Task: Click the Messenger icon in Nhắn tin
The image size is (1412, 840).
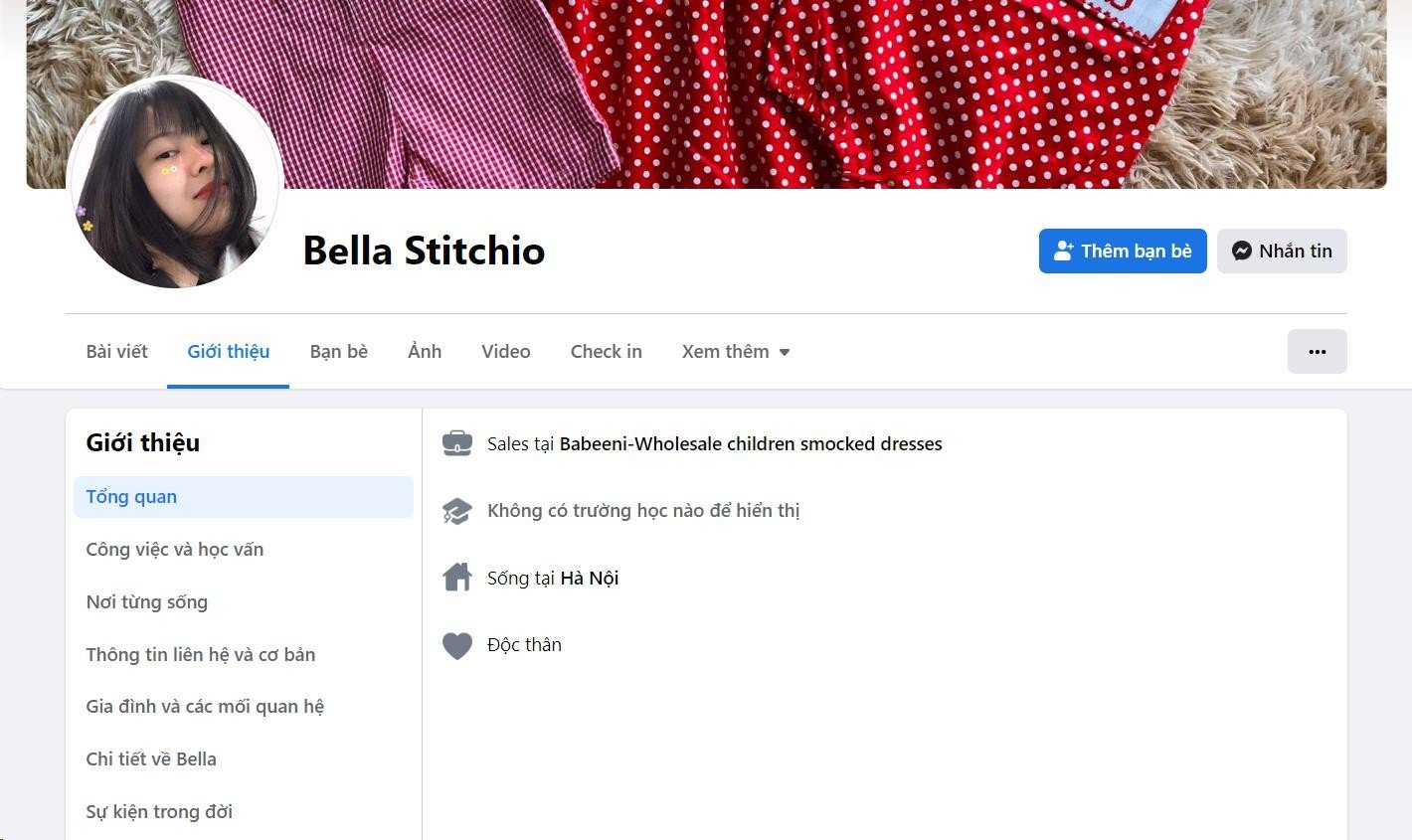Action: tap(1242, 252)
